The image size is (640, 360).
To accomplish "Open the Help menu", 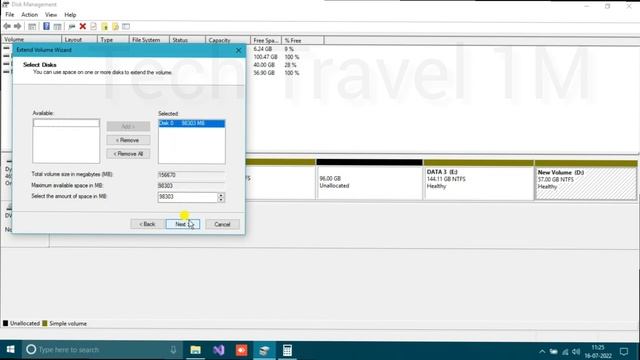I will pos(70,15).
